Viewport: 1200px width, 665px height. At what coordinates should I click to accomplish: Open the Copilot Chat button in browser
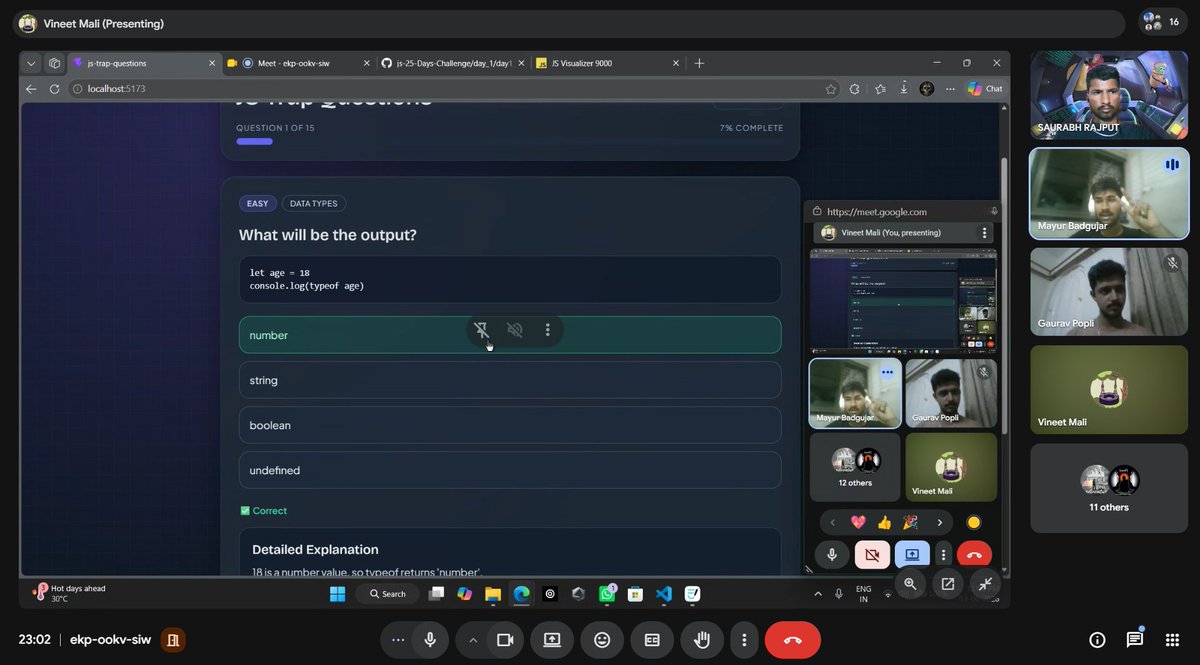(985, 88)
